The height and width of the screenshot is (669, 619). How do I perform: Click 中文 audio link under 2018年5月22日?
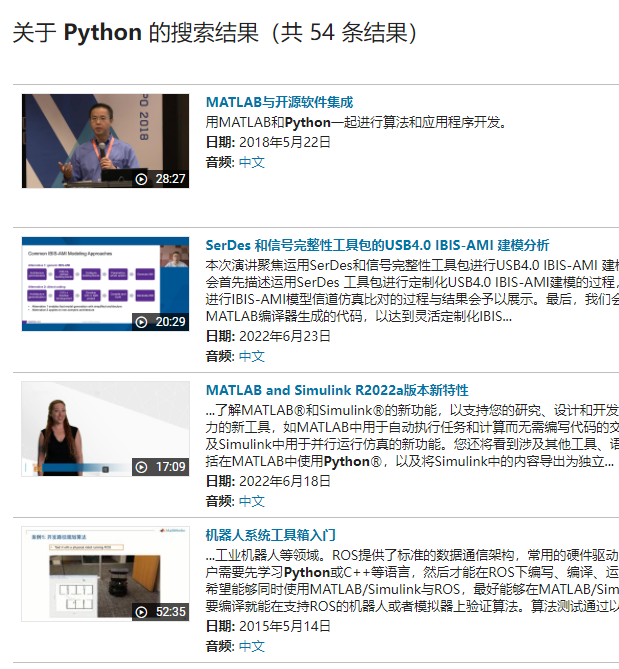tap(252, 162)
